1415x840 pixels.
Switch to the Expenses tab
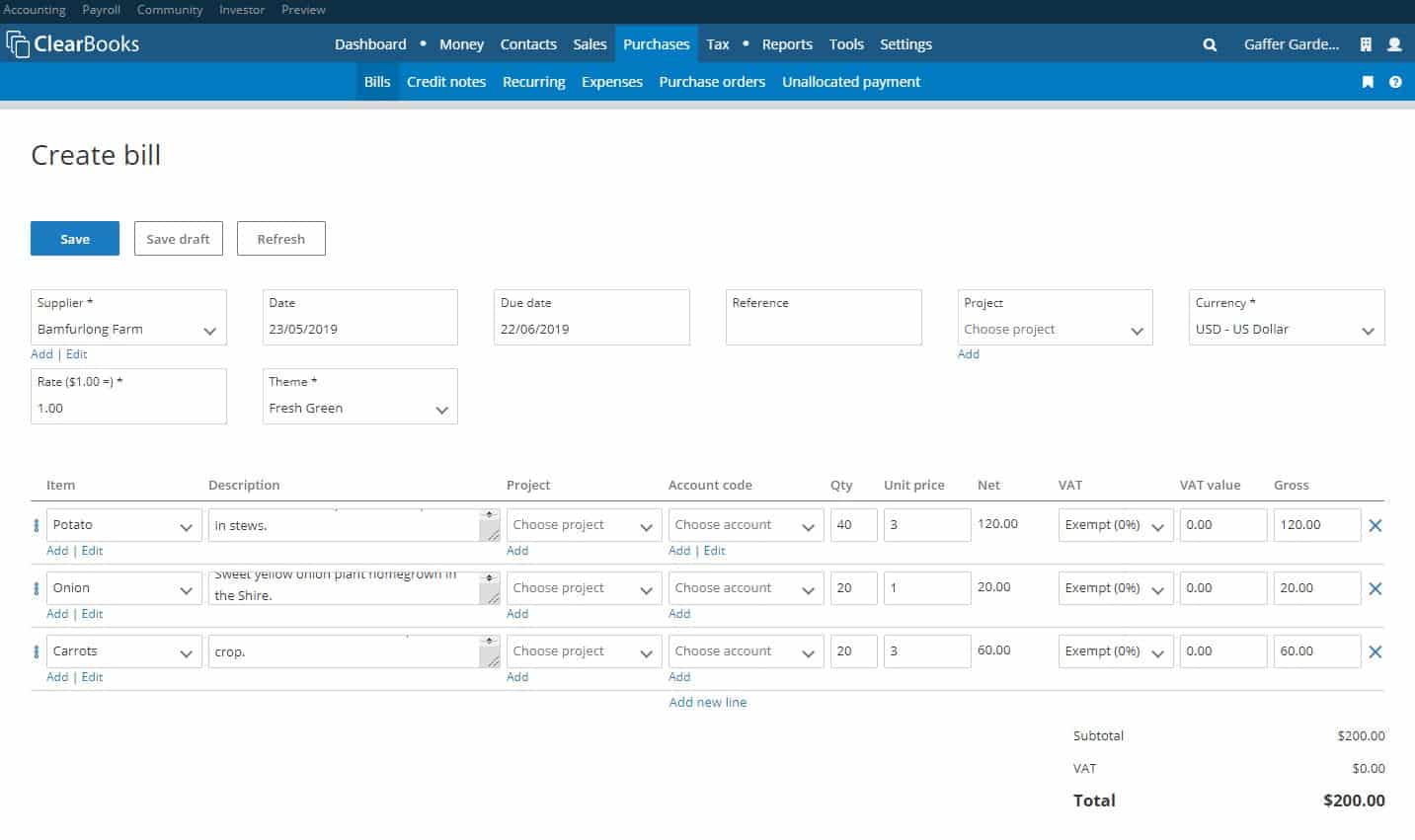tap(611, 82)
